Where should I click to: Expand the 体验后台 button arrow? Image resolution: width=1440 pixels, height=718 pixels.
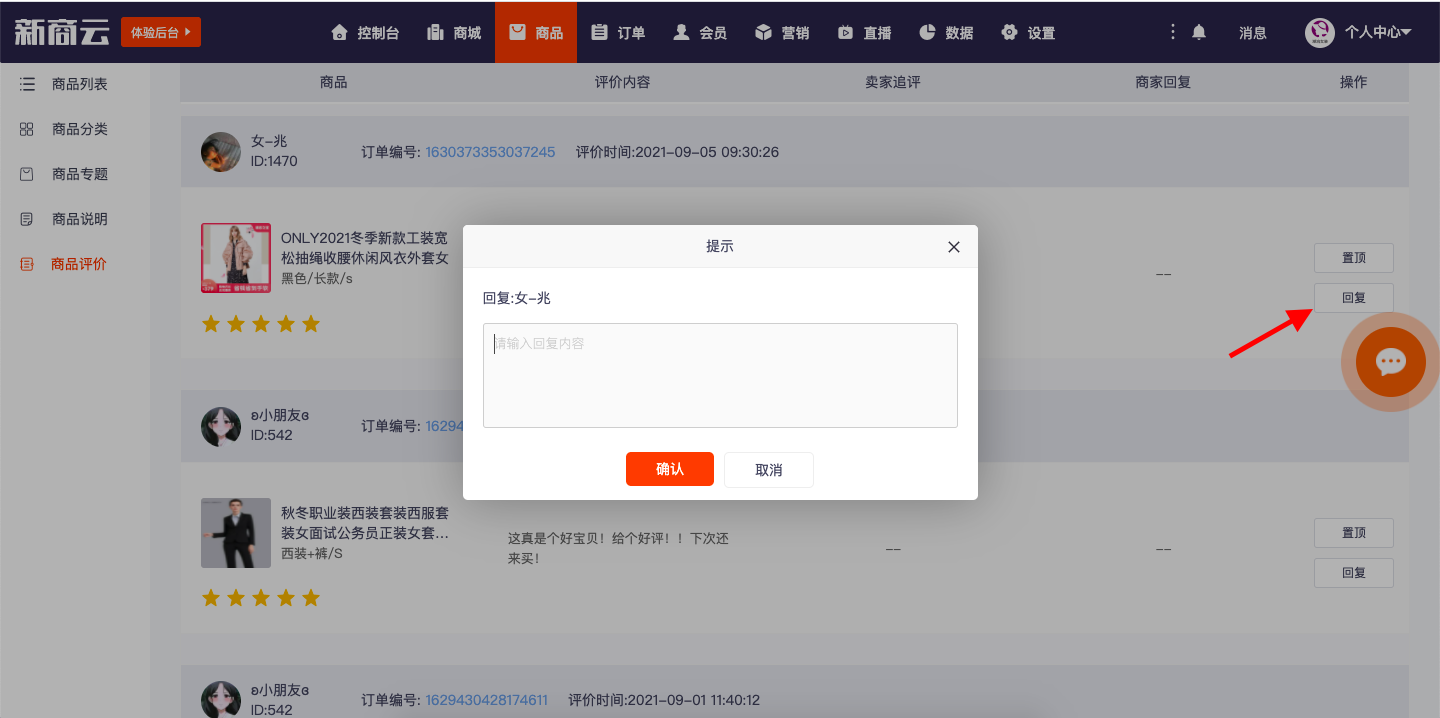click(x=187, y=32)
